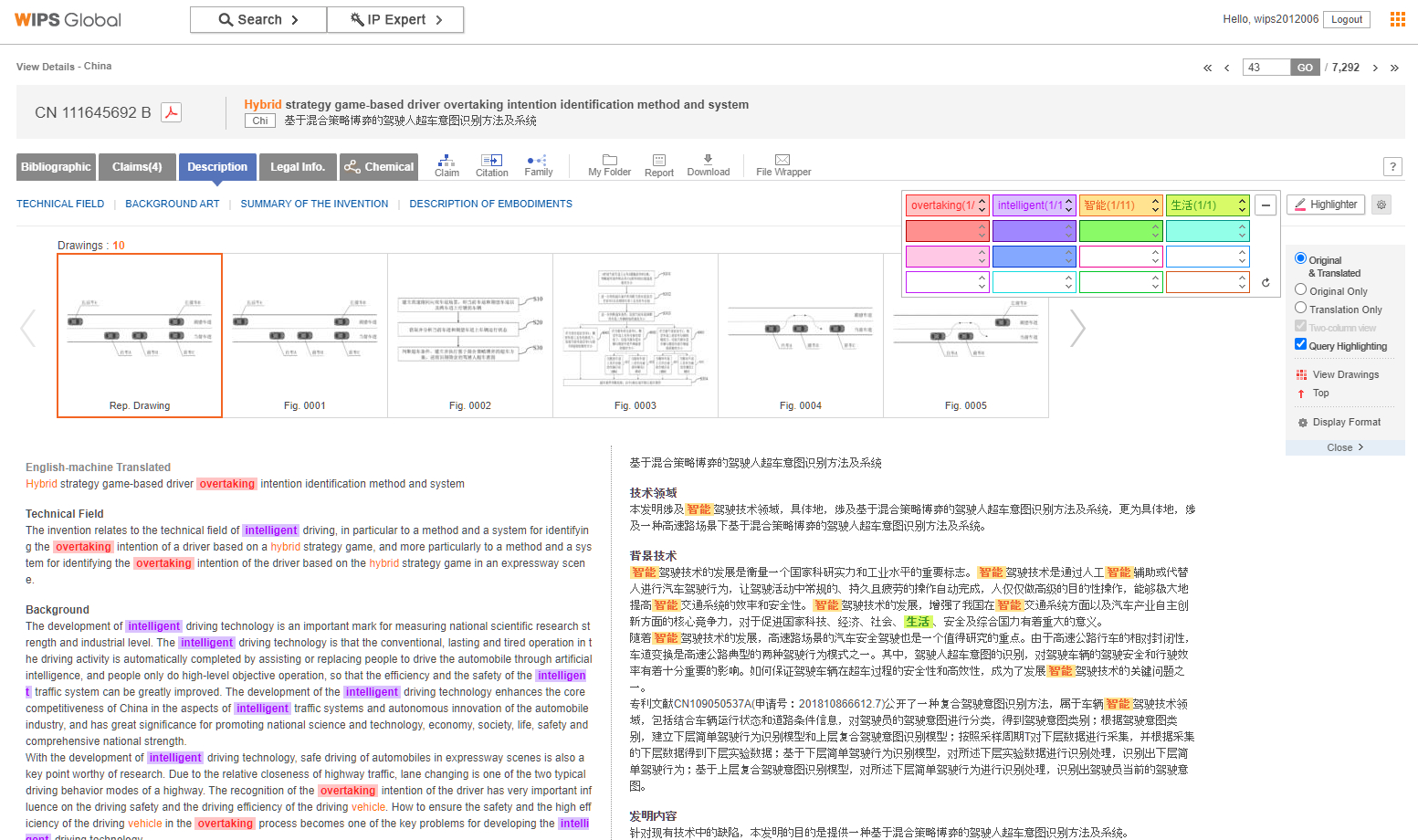1418x840 pixels.
Task: Toggle Query Highlighting checkbox
Action: point(1300,344)
